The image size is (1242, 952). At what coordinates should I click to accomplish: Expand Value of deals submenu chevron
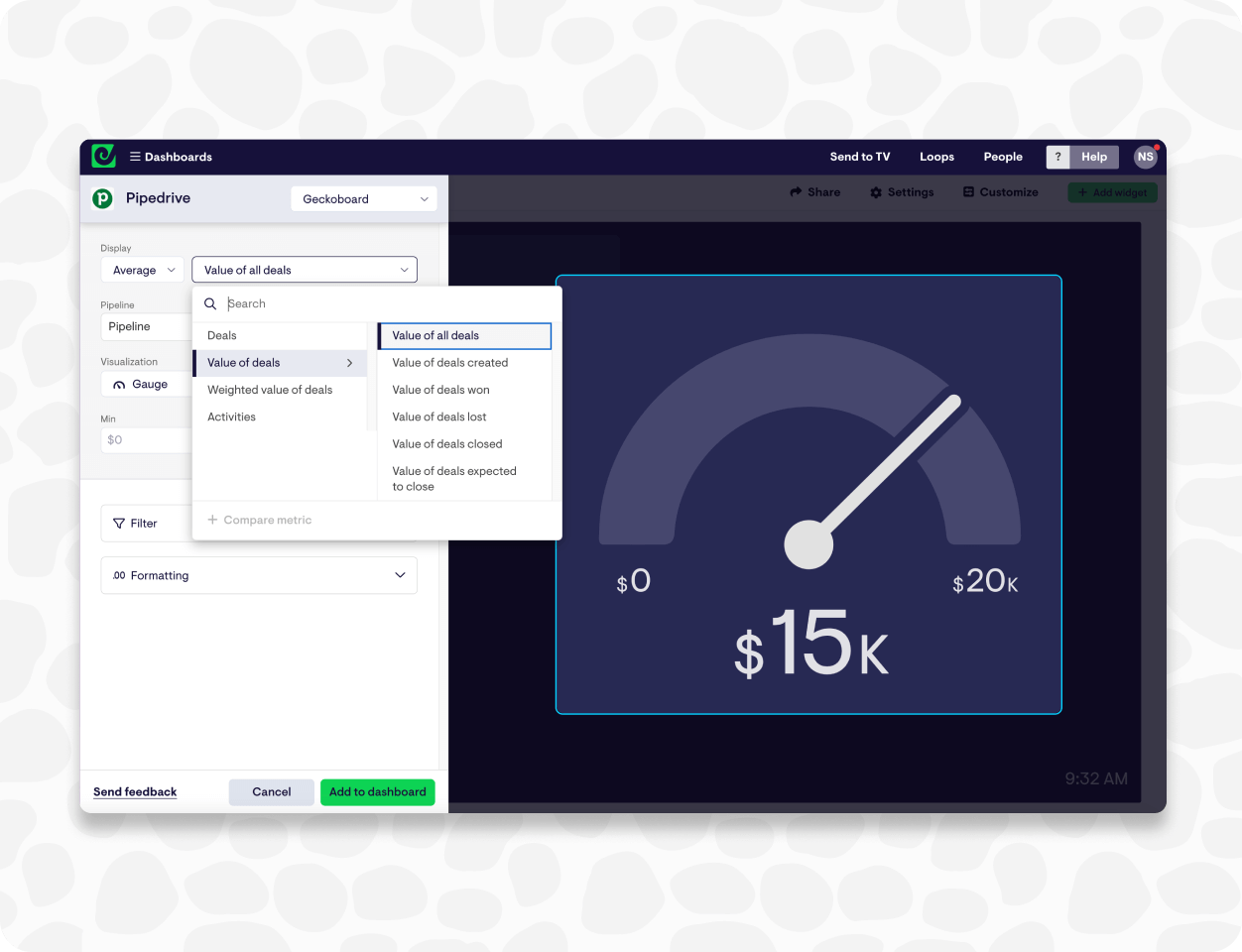pyautogui.click(x=349, y=363)
